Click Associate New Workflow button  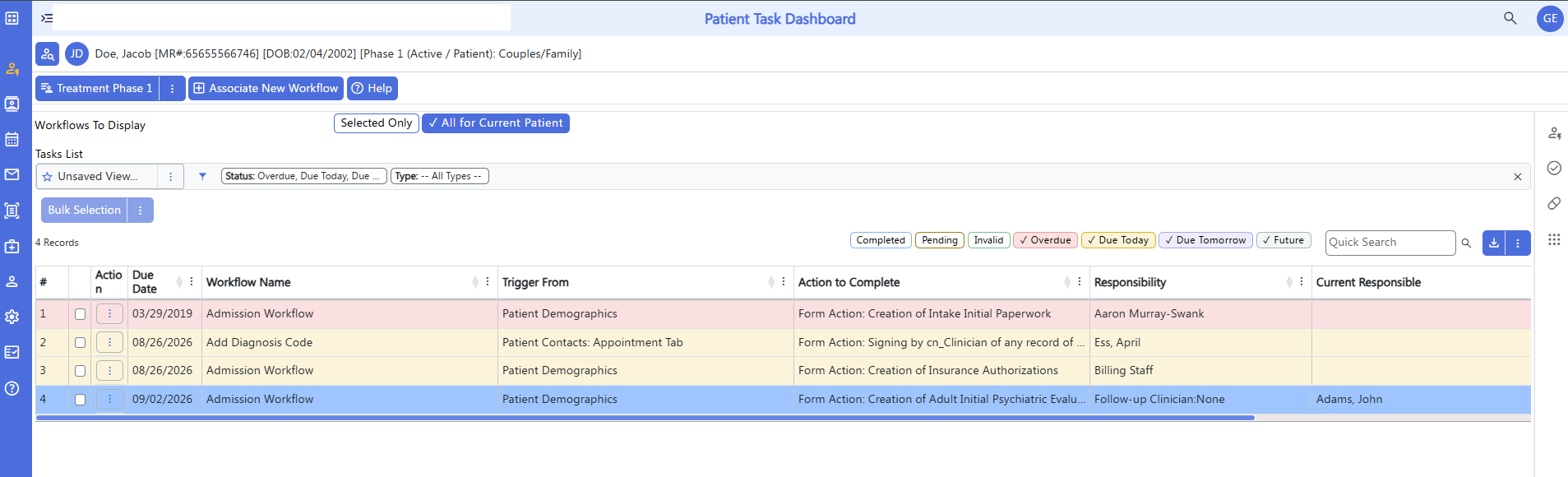click(266, 89)
